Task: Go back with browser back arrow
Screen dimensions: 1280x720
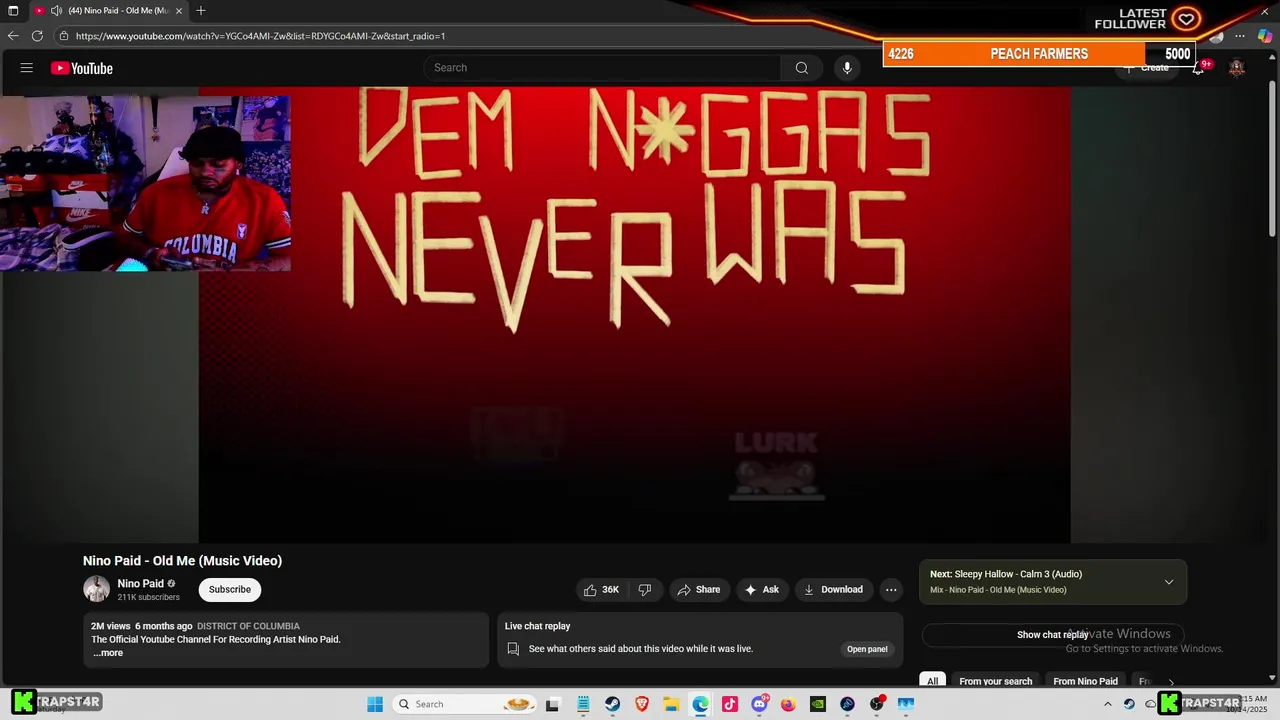Action: 13,36
